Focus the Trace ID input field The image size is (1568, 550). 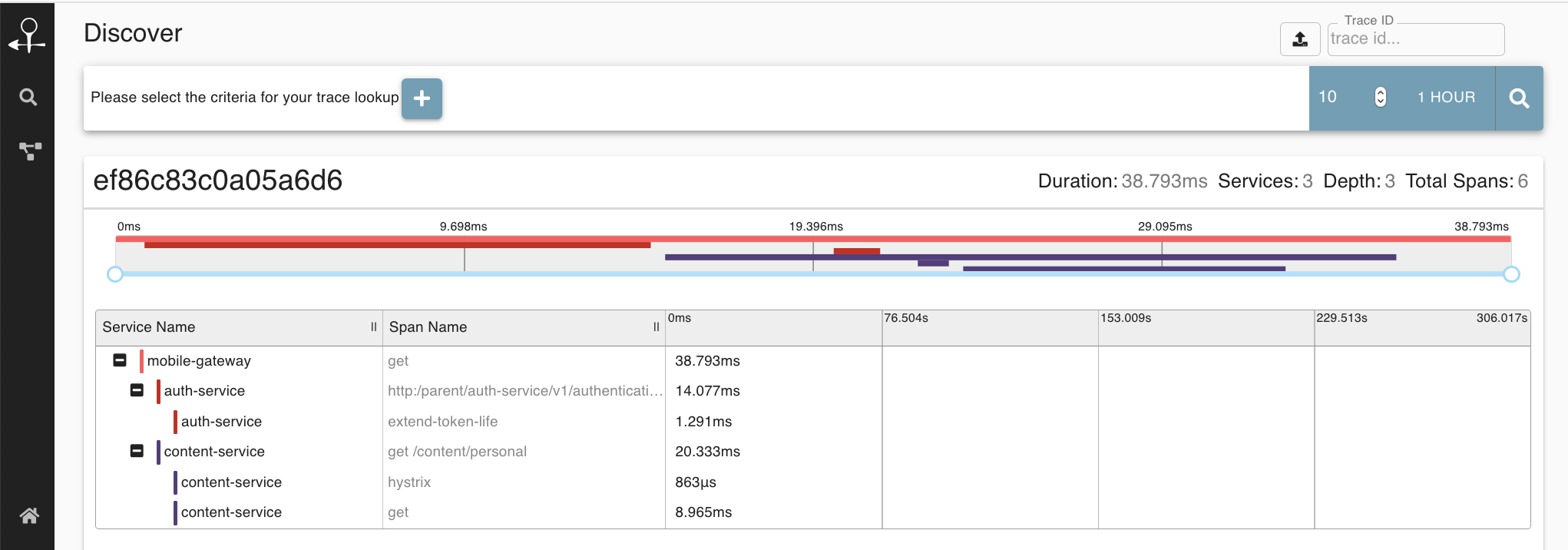[1415, 39]
